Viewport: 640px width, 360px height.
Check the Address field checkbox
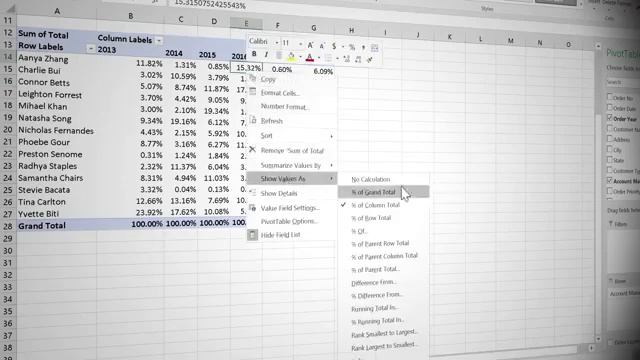click(x=610, y=139)
